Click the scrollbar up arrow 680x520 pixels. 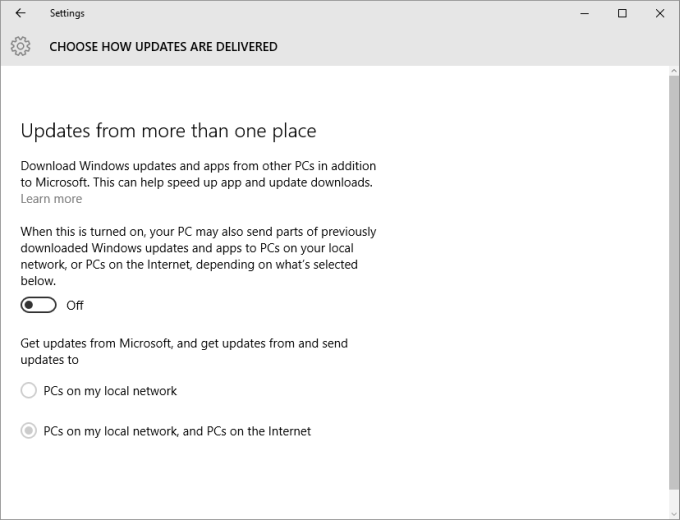tap(673, 72)
